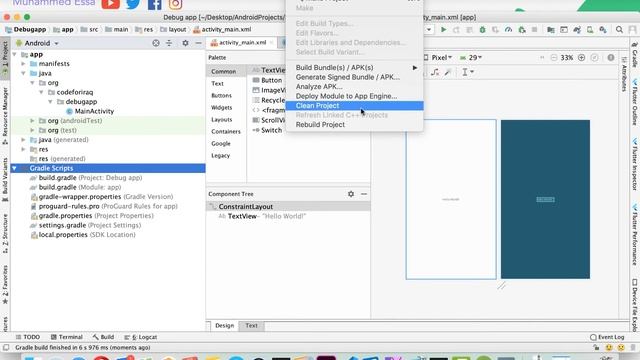Viewport: 640px width, 360px height.
Task: Select Layouts palette category
Action: click(x=222, y=120)
